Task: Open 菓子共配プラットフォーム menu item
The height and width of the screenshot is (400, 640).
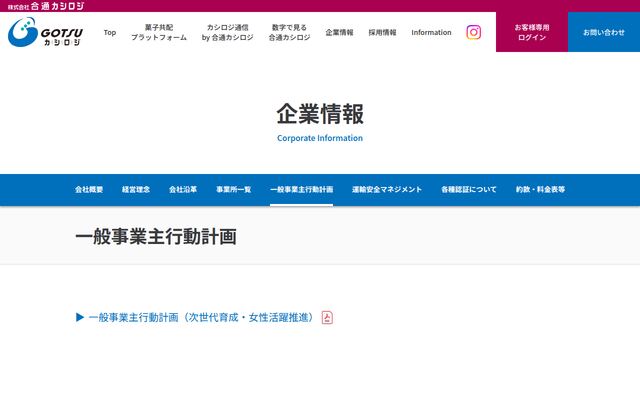Action: point(159,32)
